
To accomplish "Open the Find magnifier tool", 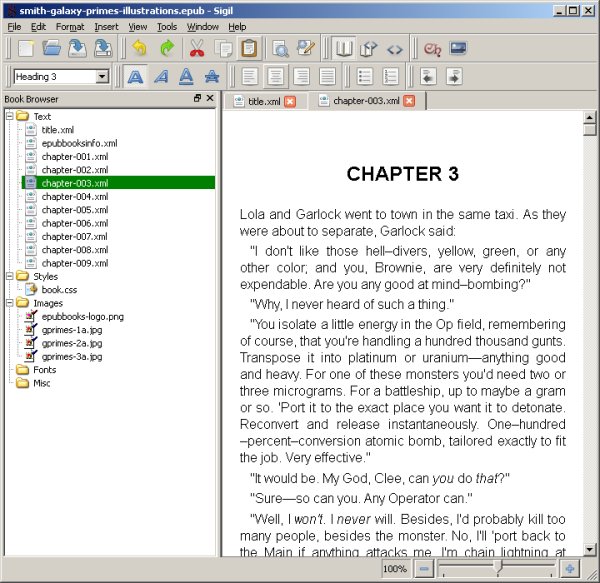I will pyautogui.click(x=281, y=48).
